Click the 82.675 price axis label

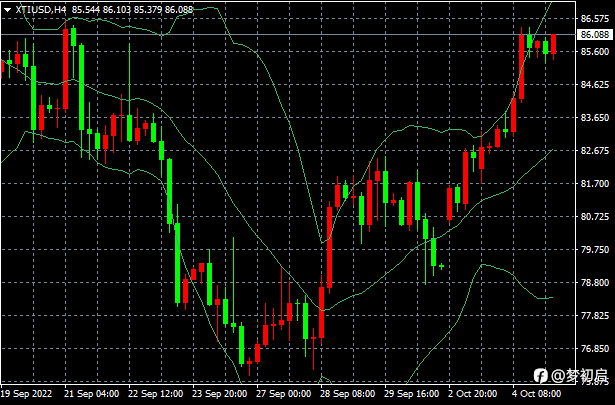pyautogui.click(x=595, y=151)
